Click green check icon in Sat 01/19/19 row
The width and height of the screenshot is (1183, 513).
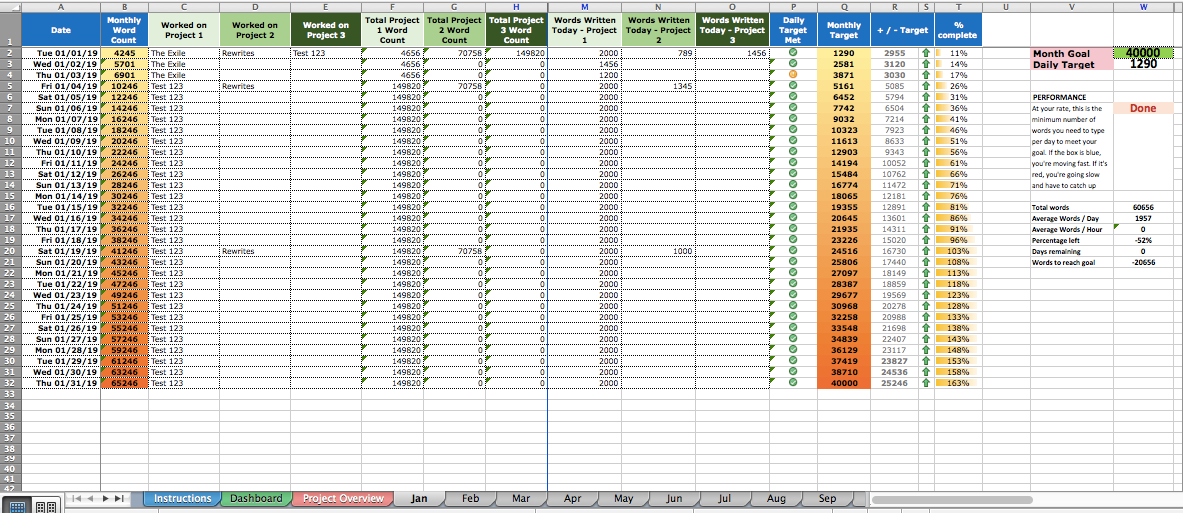pos(793,251)
